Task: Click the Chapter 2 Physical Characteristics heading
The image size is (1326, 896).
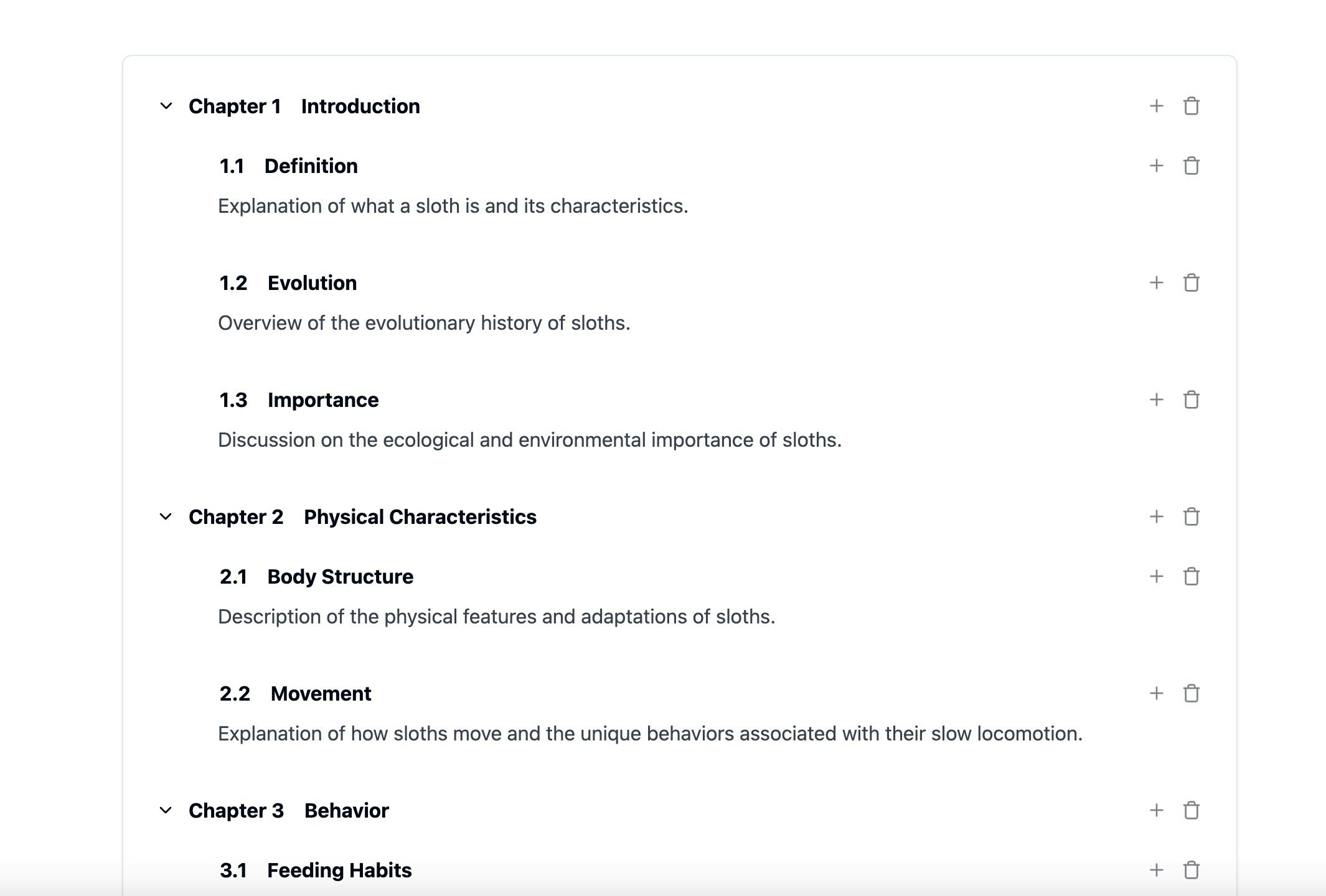Action: 420,517
